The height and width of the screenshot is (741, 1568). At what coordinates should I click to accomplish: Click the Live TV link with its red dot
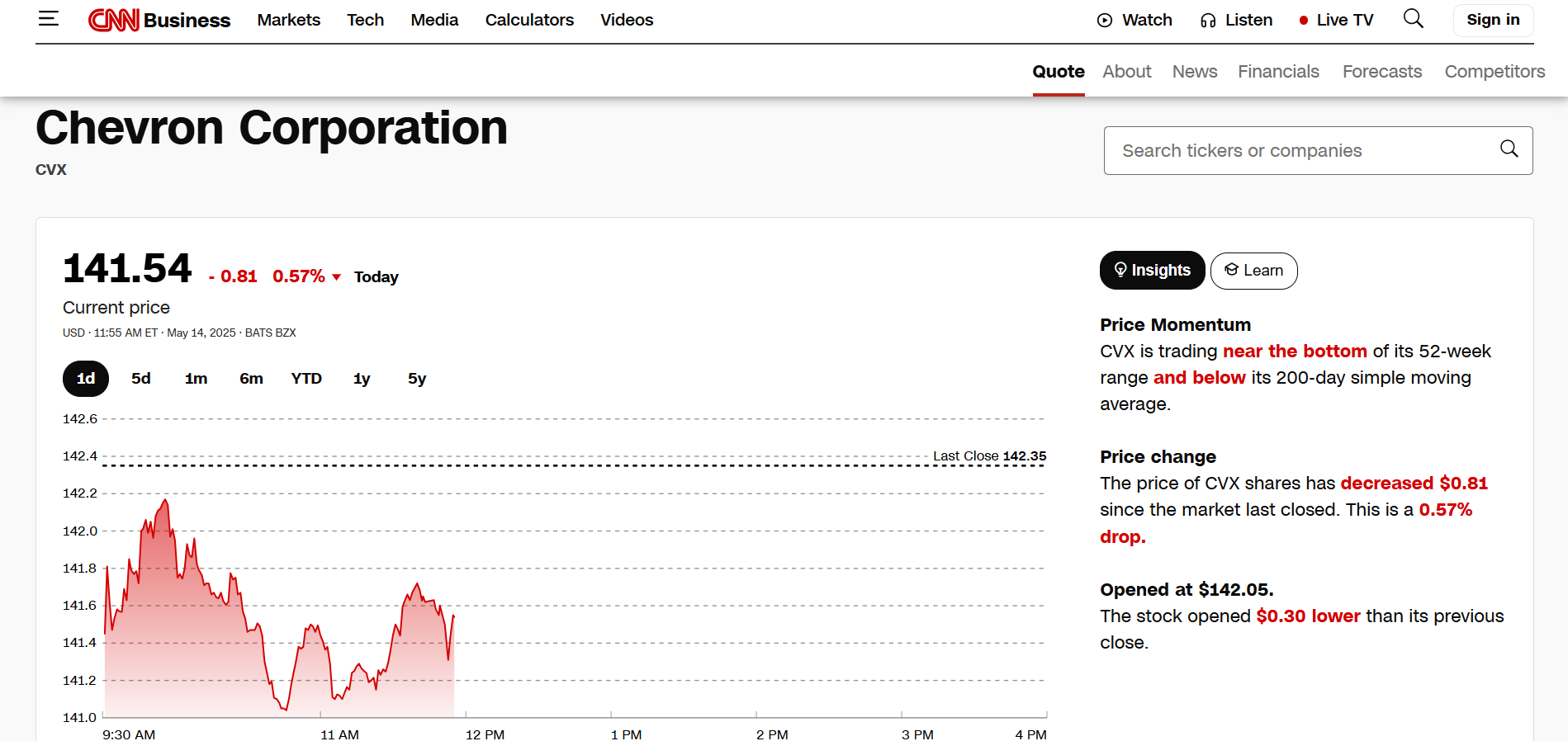coord(1336,20)
